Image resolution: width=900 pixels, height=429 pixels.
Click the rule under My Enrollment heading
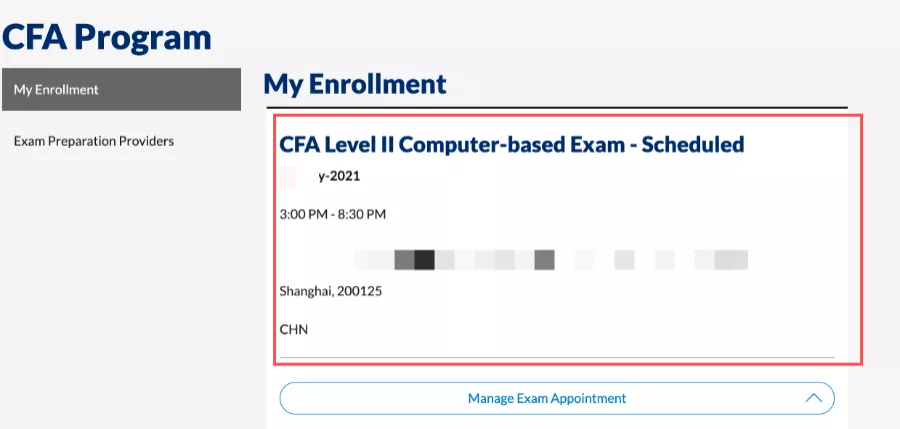(555, 107)
